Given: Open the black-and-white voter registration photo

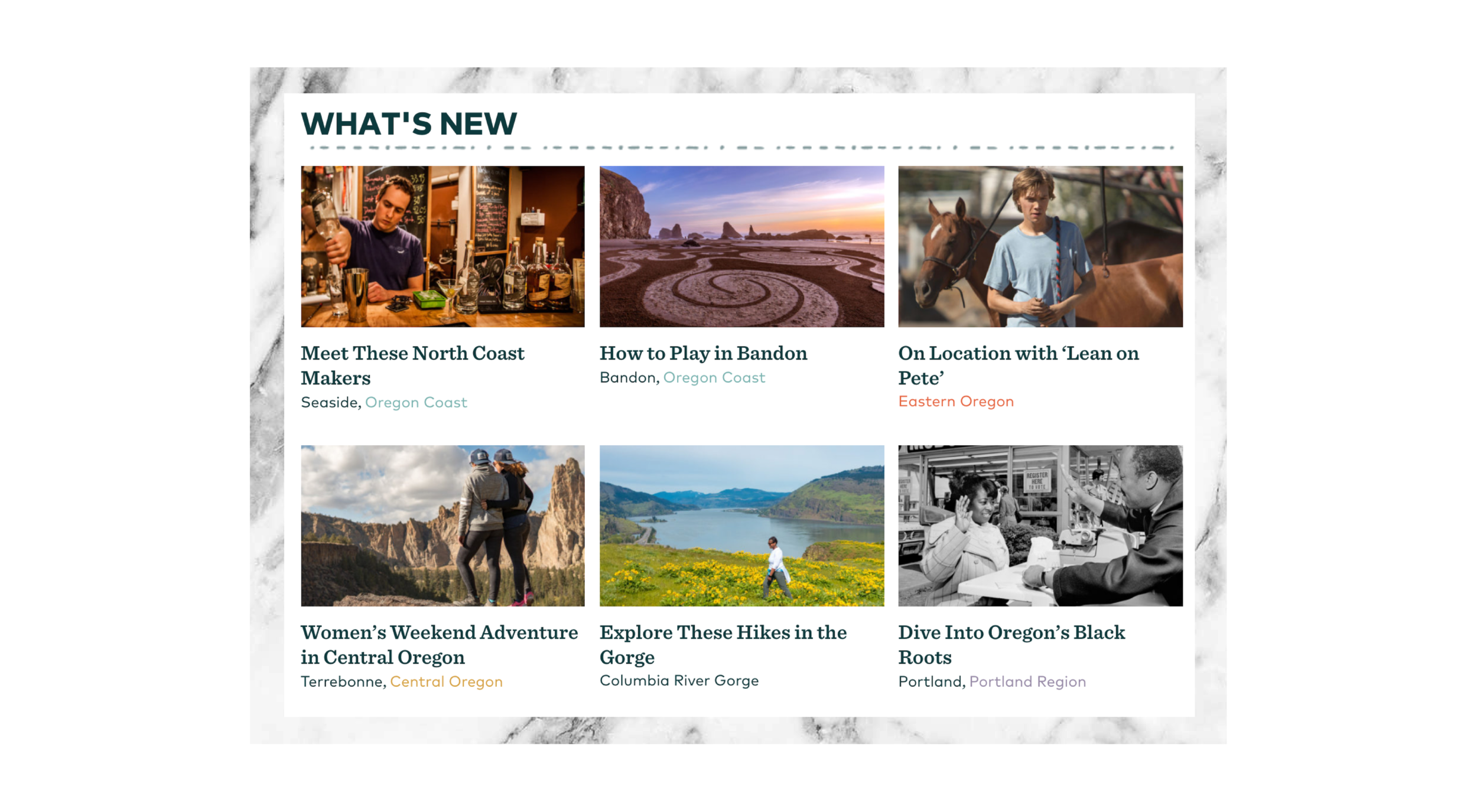Looking at the screenshot, I should pos(1040,526).
